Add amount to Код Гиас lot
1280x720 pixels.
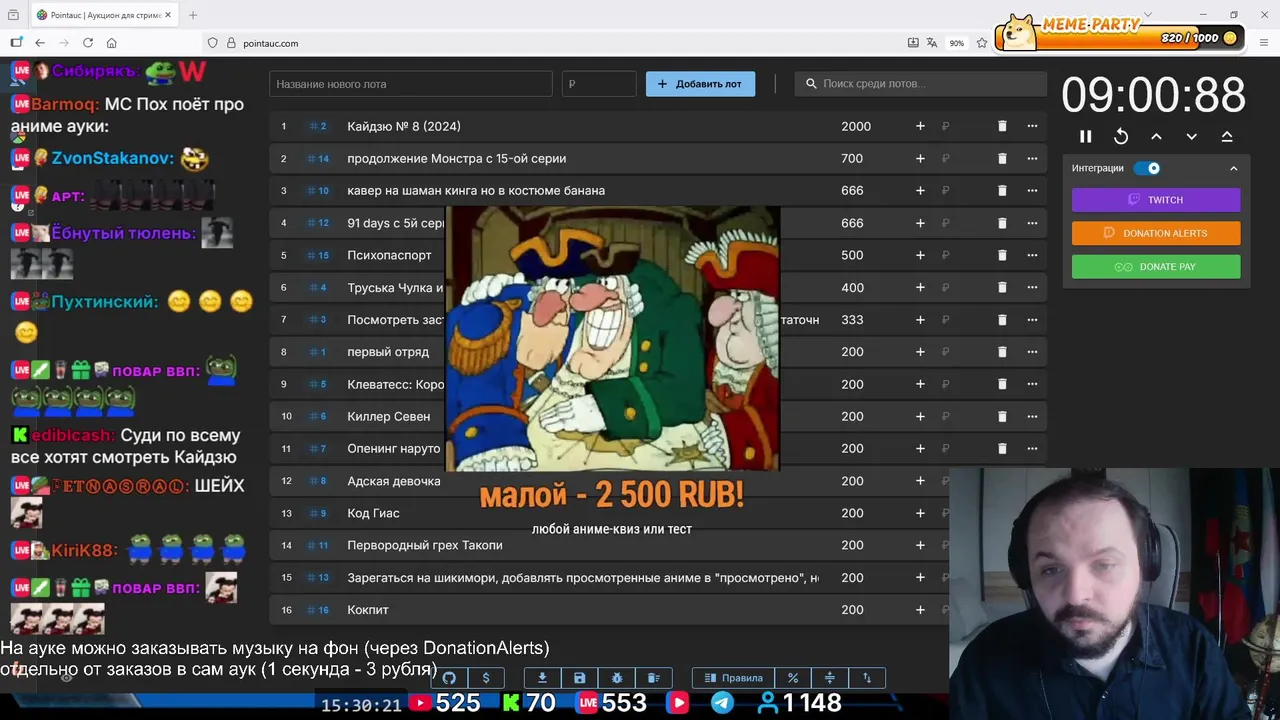pos(920,513)
